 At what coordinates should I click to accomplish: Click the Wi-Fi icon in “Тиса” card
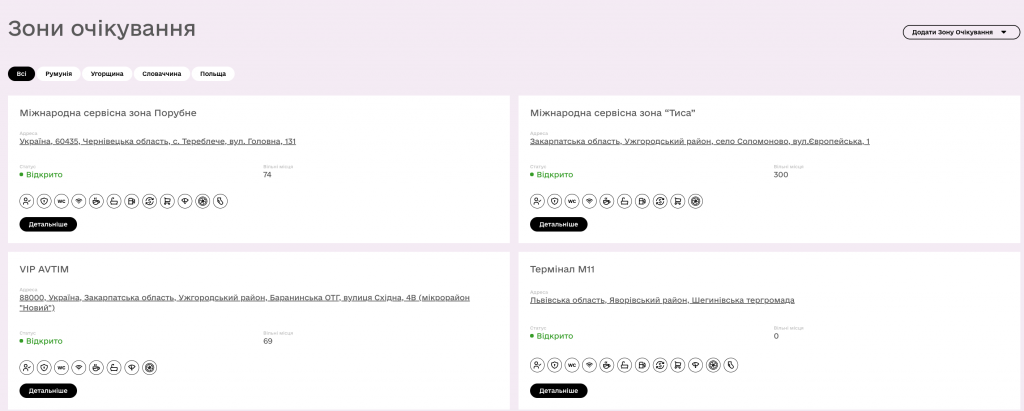pos(590,201)
